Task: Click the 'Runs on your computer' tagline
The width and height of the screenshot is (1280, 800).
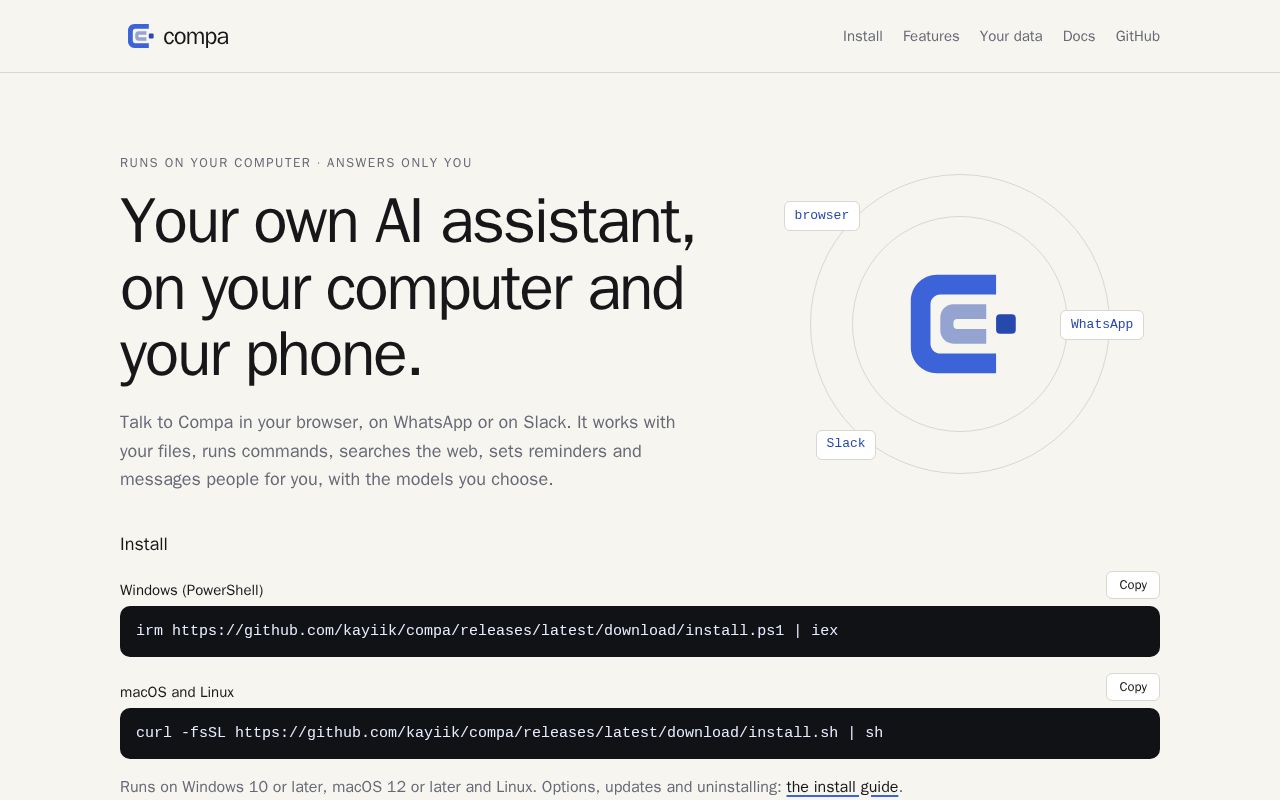Action: pyautogui.click(x=296, y=163)
